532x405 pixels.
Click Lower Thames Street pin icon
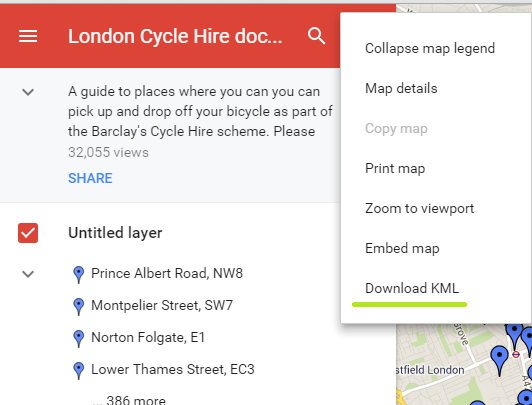tap(79, 370)
